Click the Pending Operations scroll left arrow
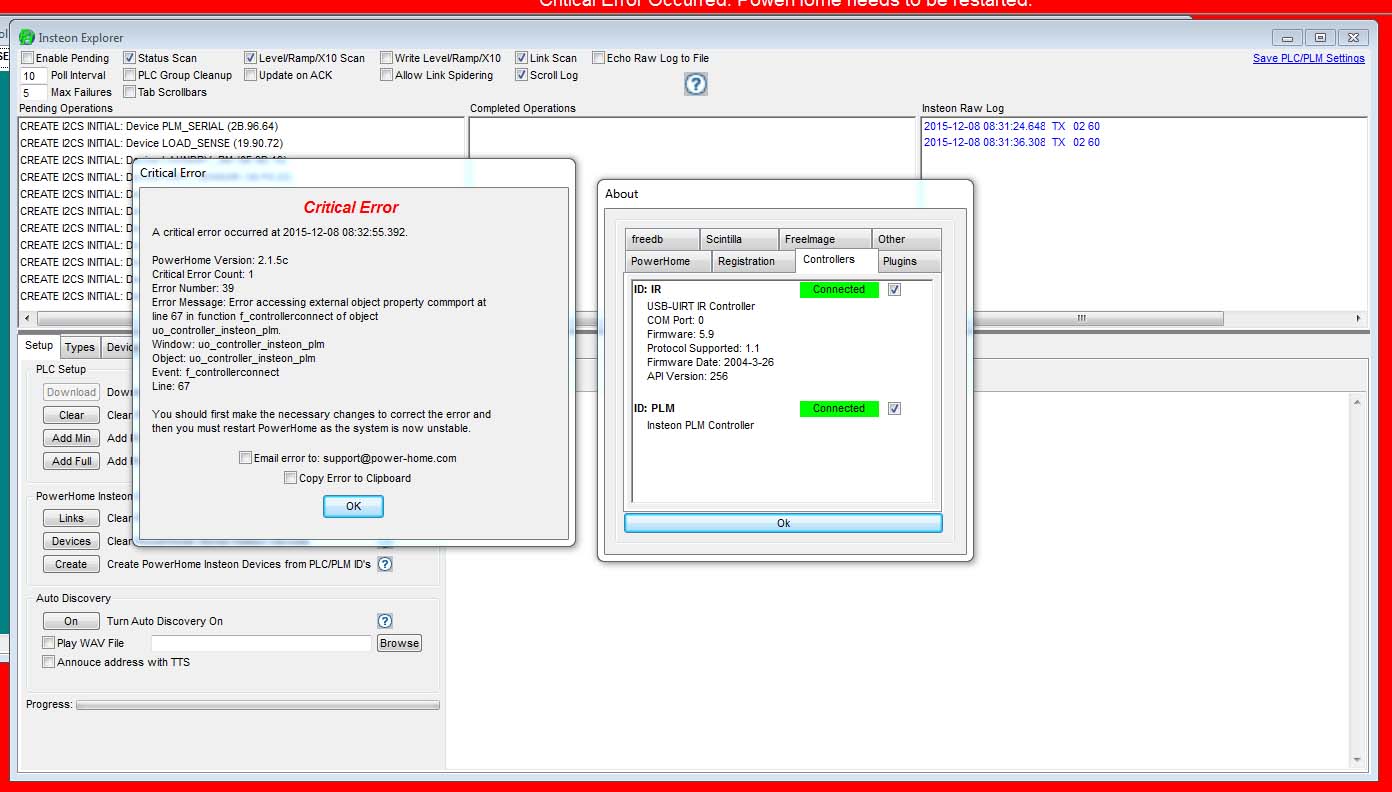 pyautogui.click(x=27, y=318)
